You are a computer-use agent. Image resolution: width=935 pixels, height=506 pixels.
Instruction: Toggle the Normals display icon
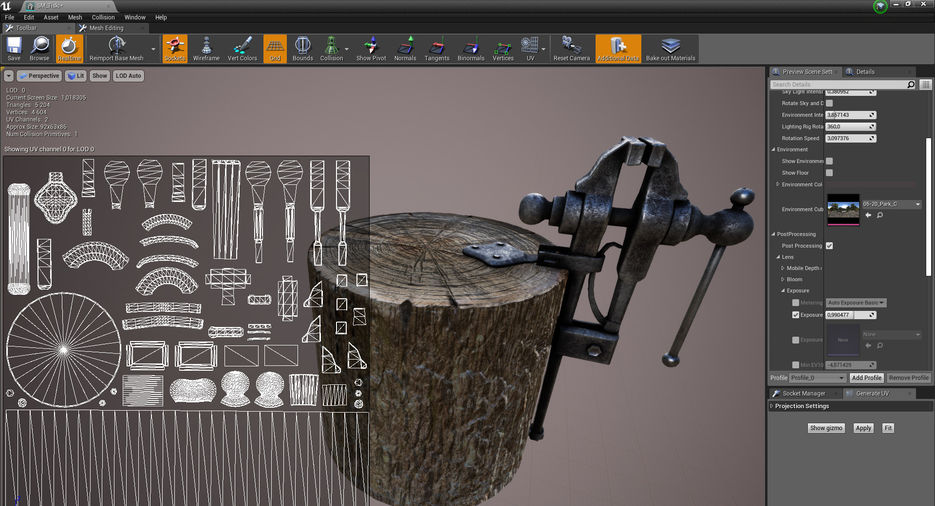pyautogui.click(x=405, y=49)
